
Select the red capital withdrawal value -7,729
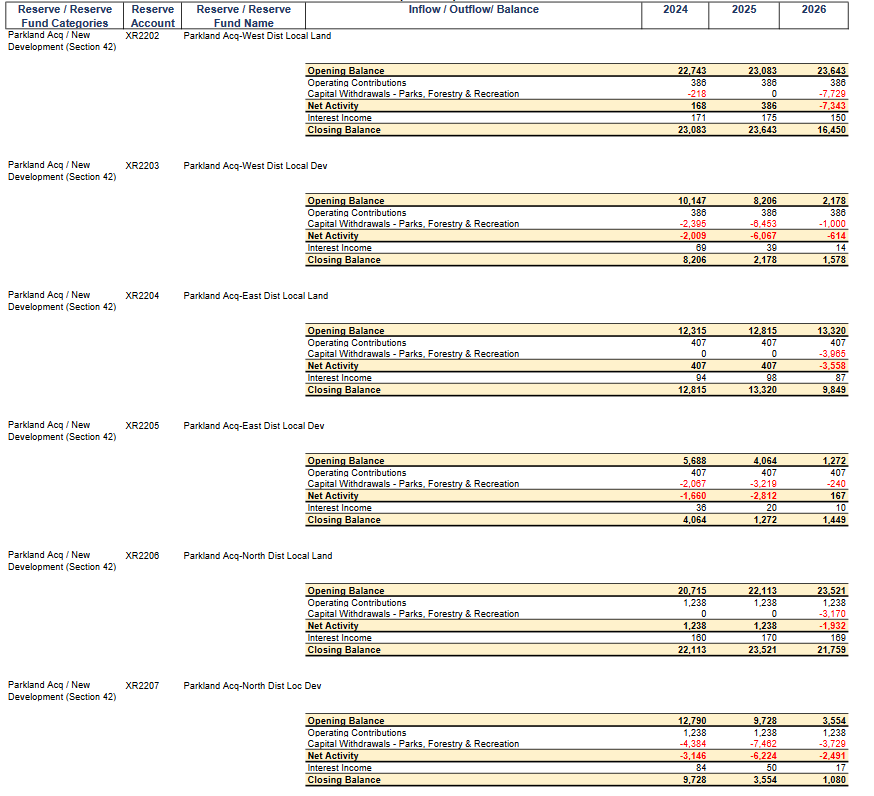[833, 94]
